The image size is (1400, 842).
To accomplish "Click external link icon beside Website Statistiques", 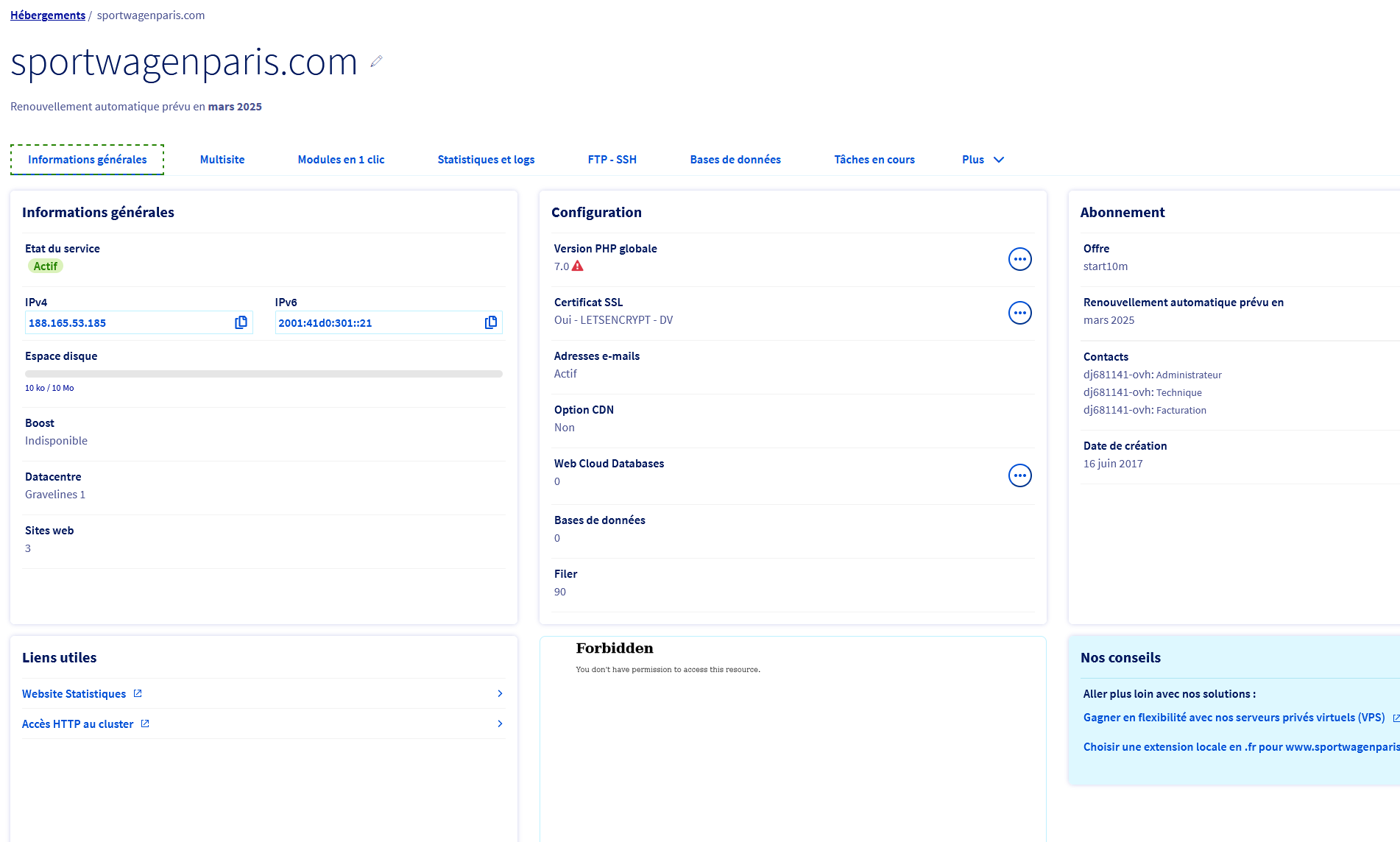I will pos(138,693).
